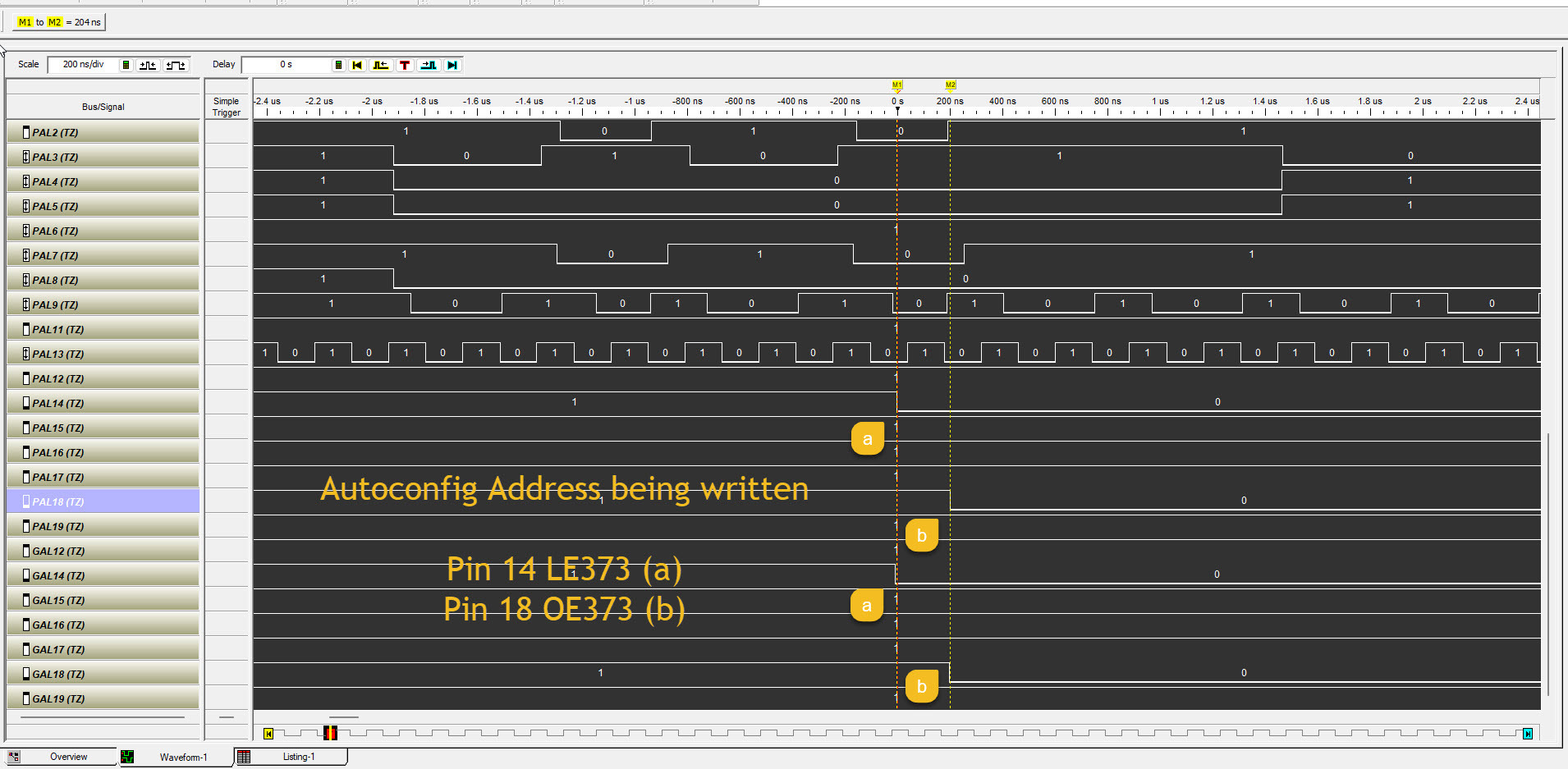Click the signal icon beside PAL9 (TZ)
Image resolution: width=1568 pixels, height=769 pixels.
(26, 304)
